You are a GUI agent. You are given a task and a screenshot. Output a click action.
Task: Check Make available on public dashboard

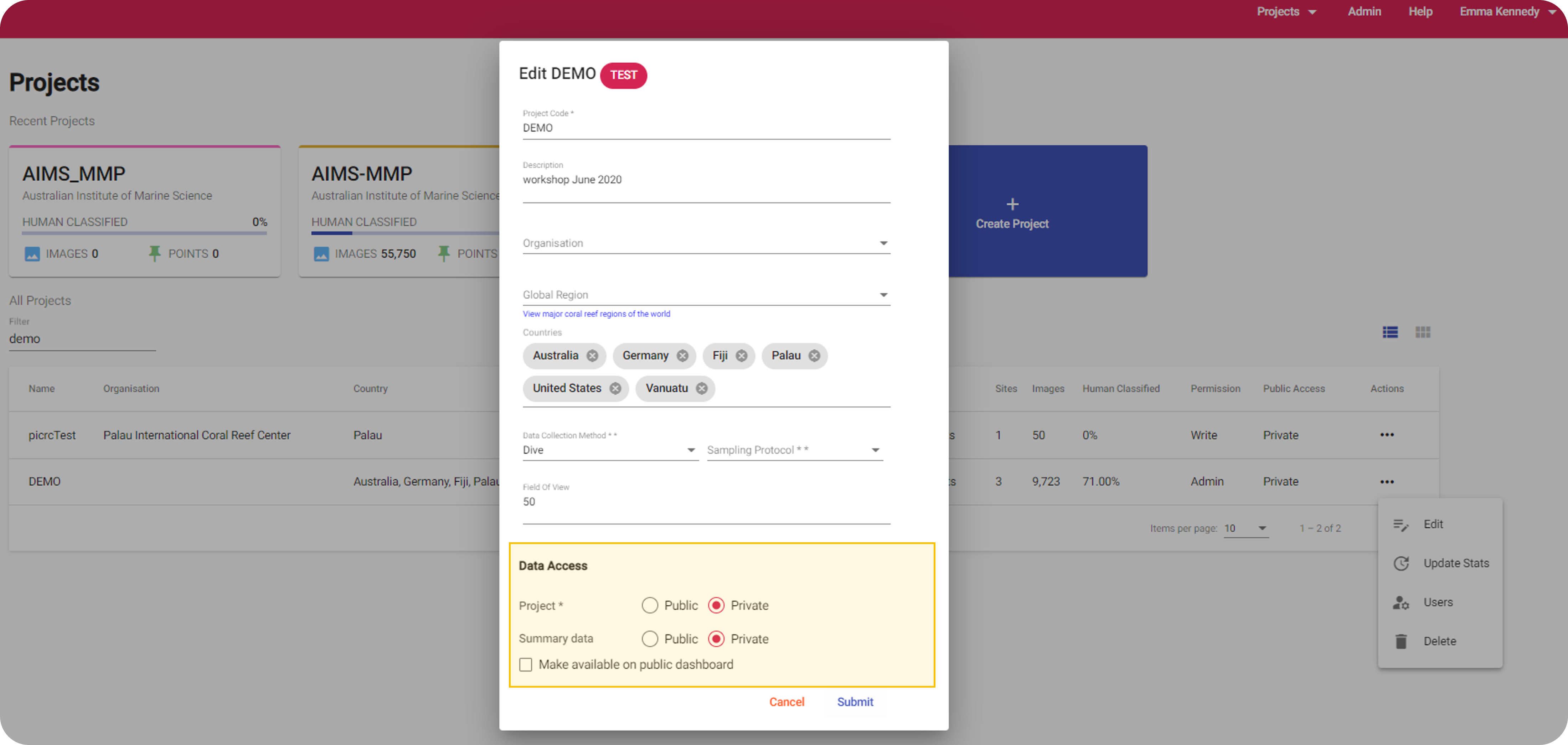point(525,664)
